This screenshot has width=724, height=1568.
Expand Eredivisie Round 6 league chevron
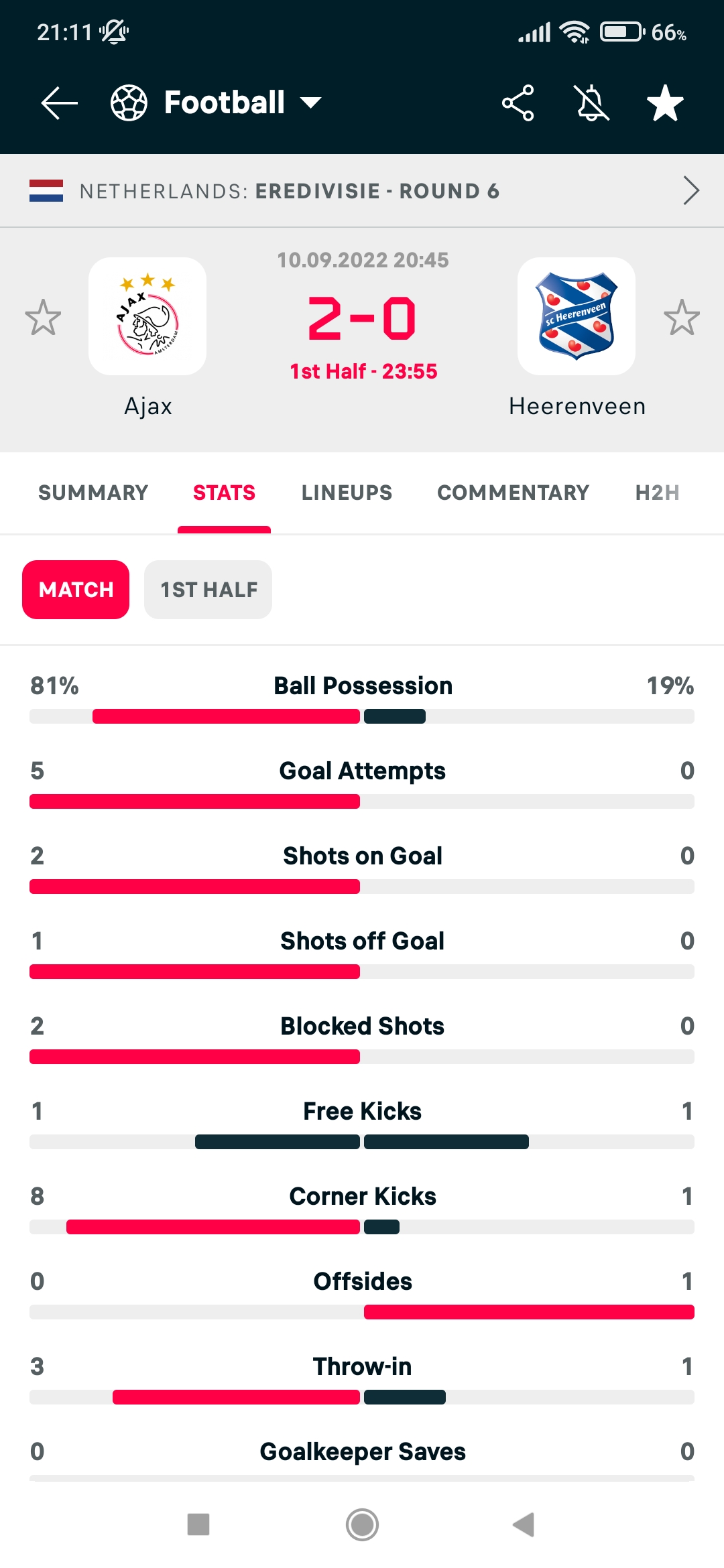tap(690, 191)
